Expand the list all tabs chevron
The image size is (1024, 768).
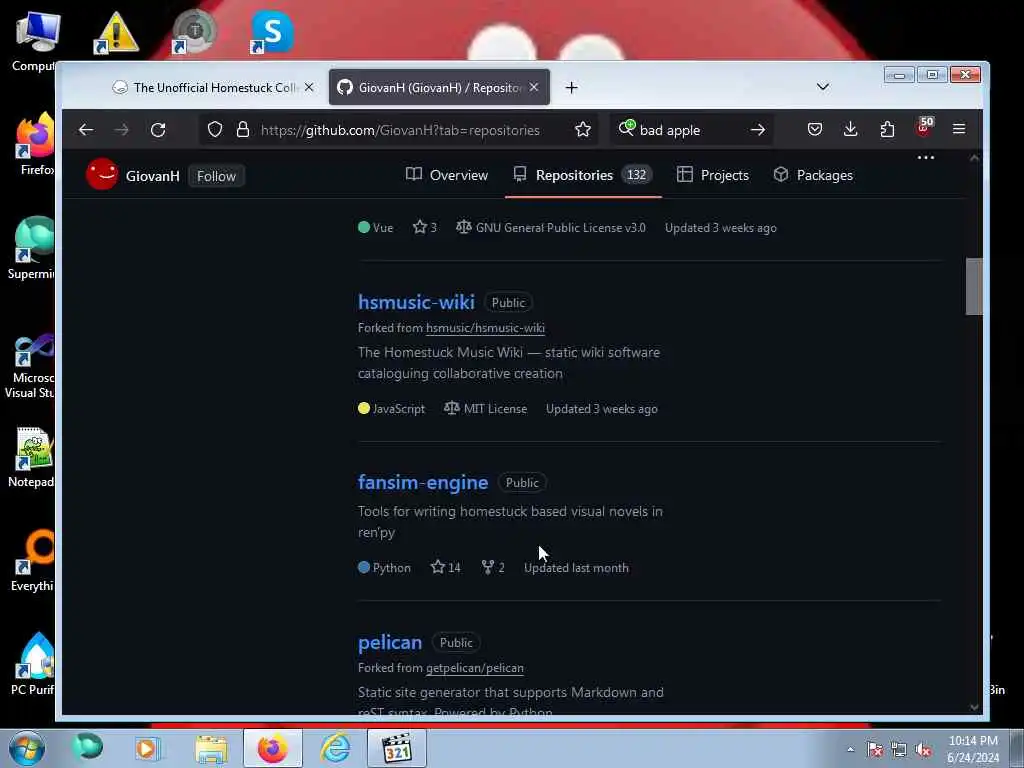(823, 87)
